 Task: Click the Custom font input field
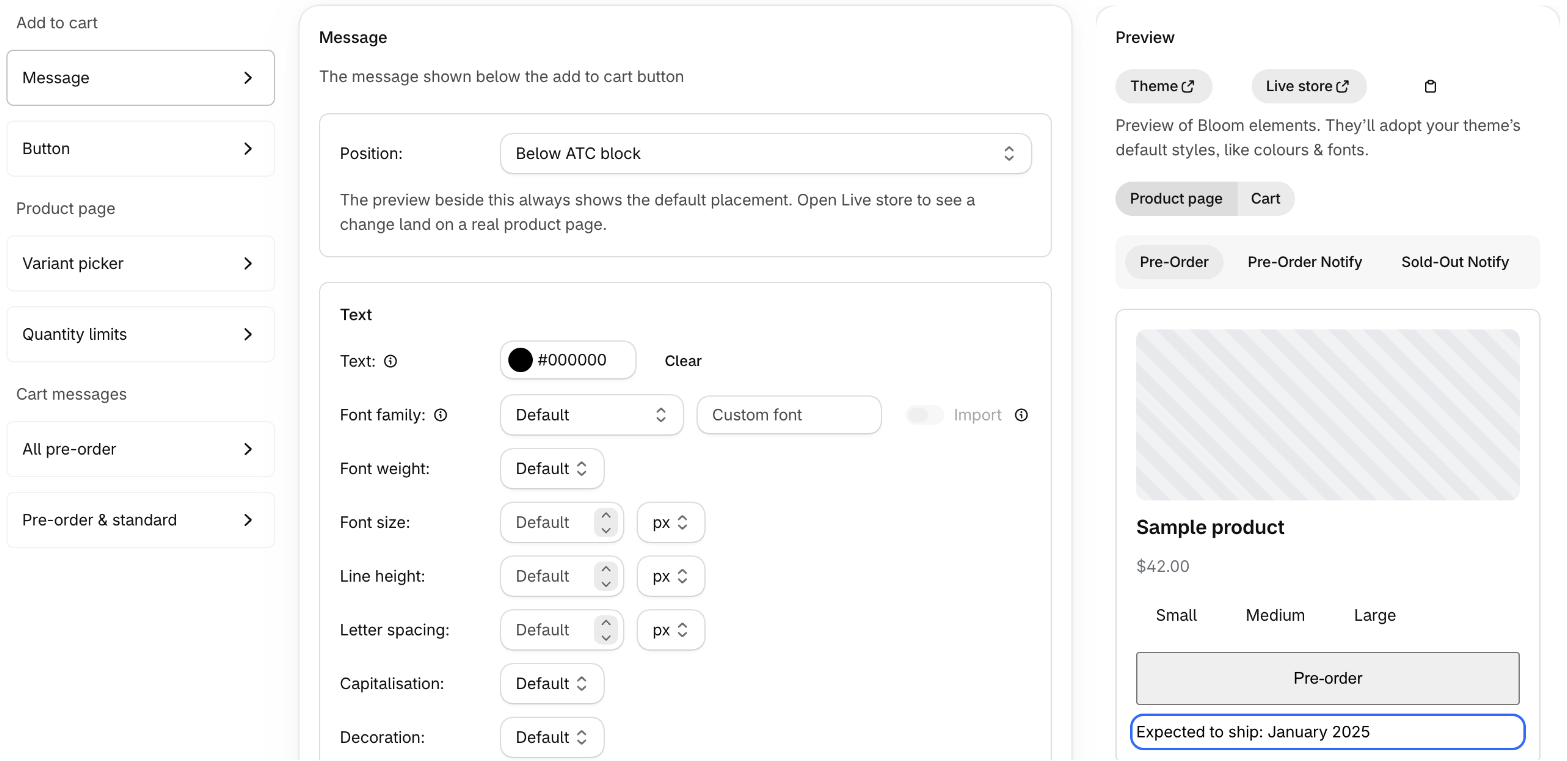point(789,415)
